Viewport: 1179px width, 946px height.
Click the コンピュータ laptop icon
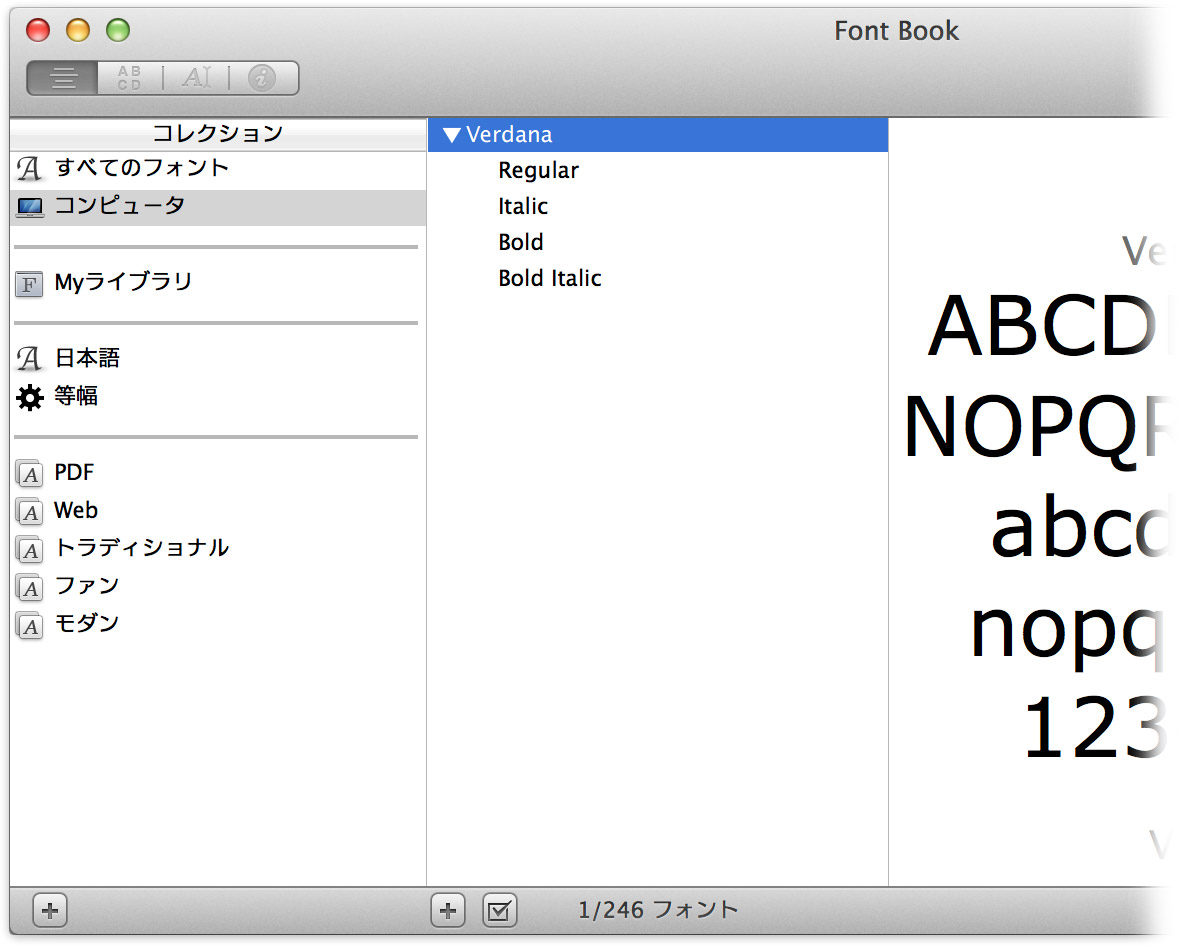coord(30,207)
